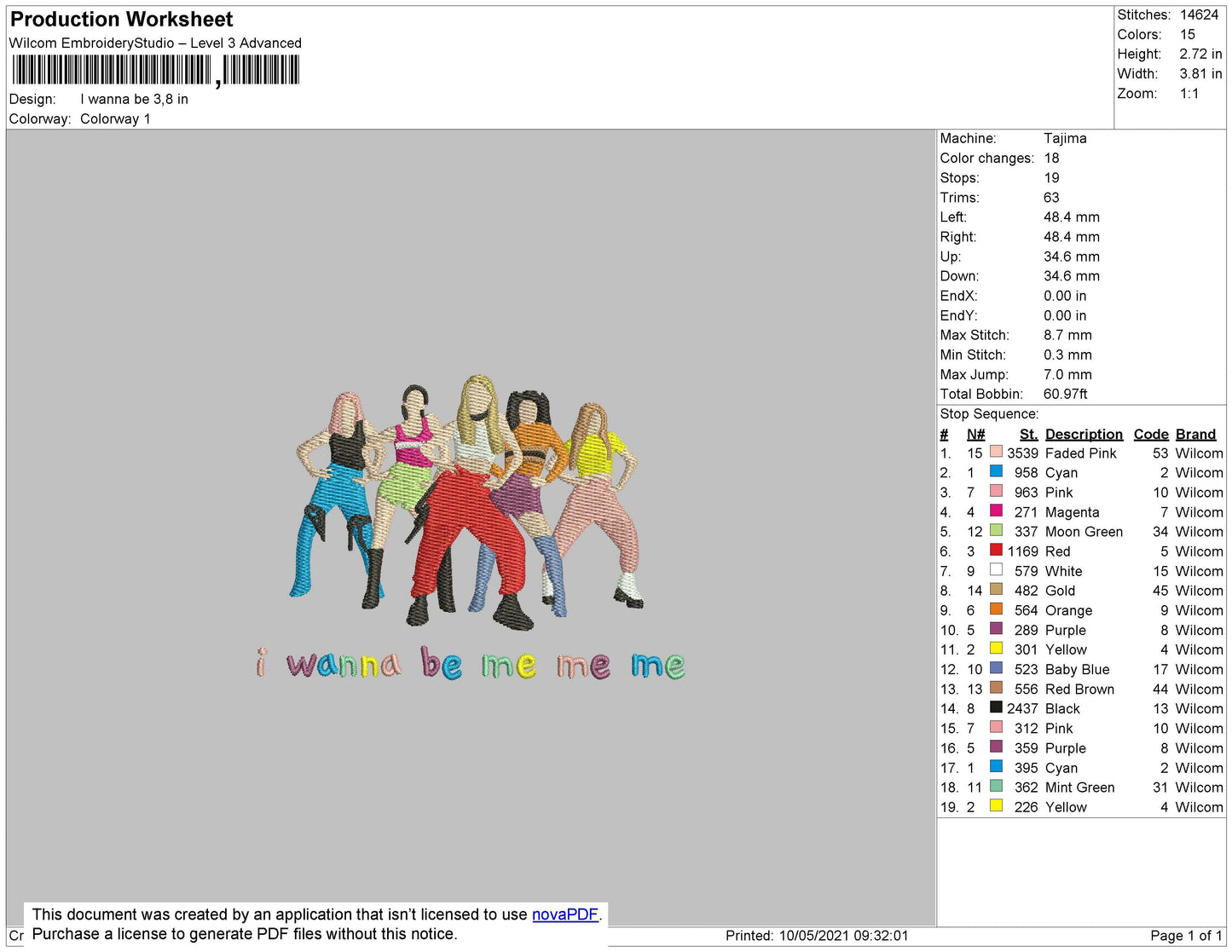
Task: Click the Faded Pink color swatch
Action: pyautogui.click(x=996, y=451)
